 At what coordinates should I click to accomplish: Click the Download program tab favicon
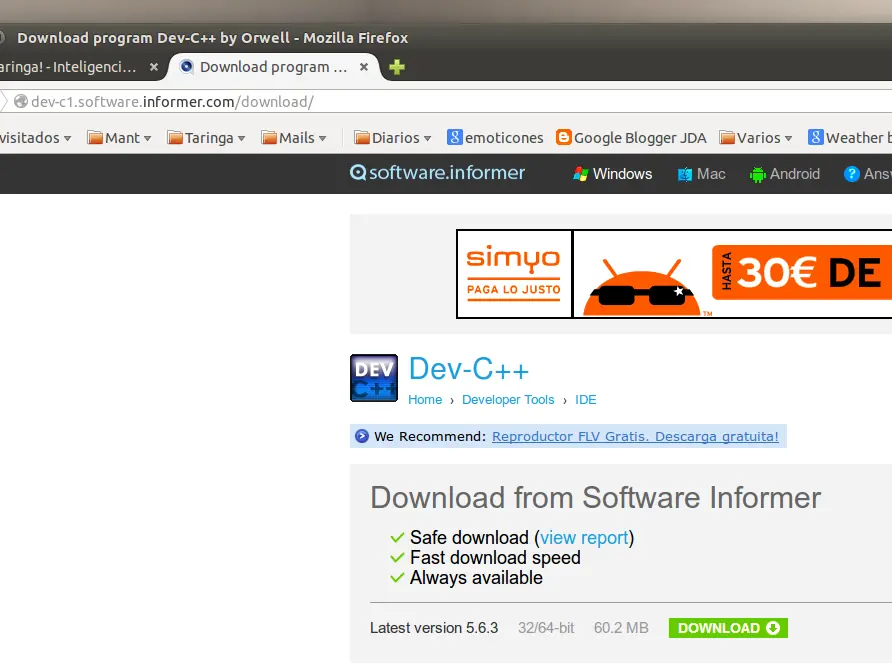pyautogui.click(x=186, y=67)
